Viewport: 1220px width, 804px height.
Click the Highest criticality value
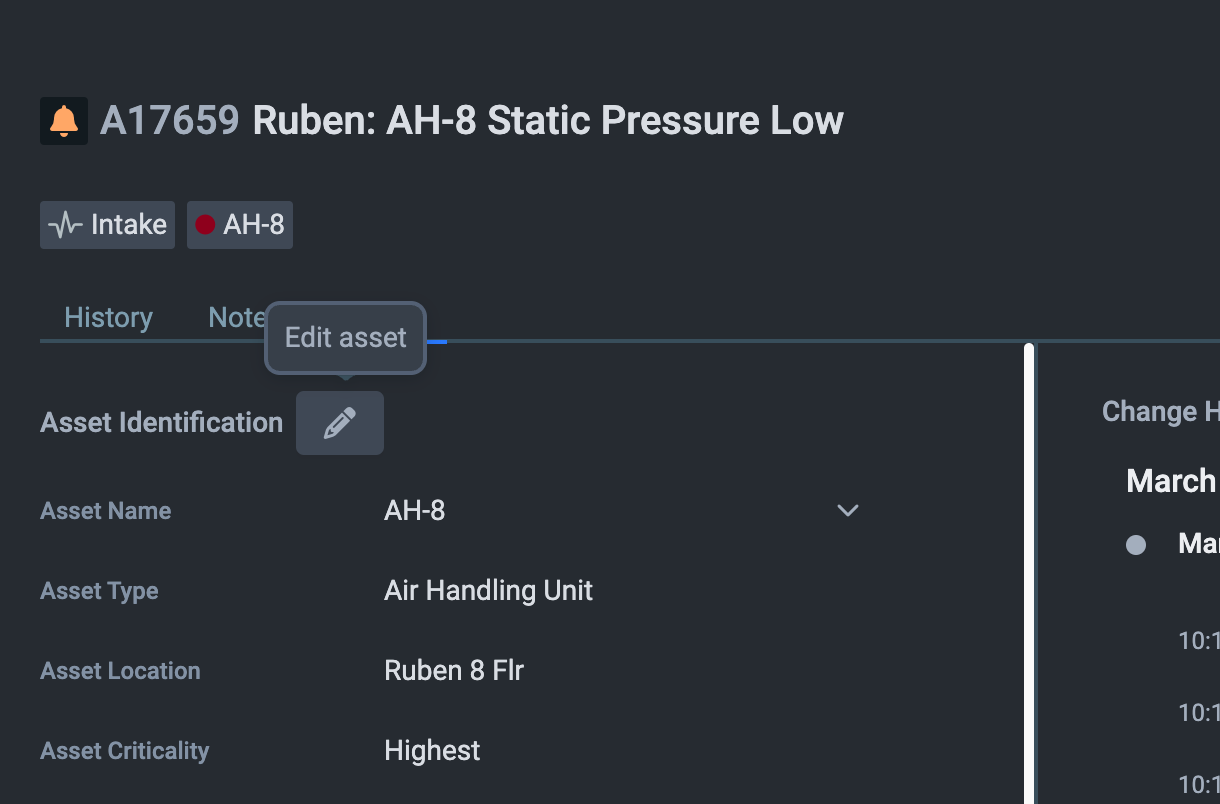(432, 751)
